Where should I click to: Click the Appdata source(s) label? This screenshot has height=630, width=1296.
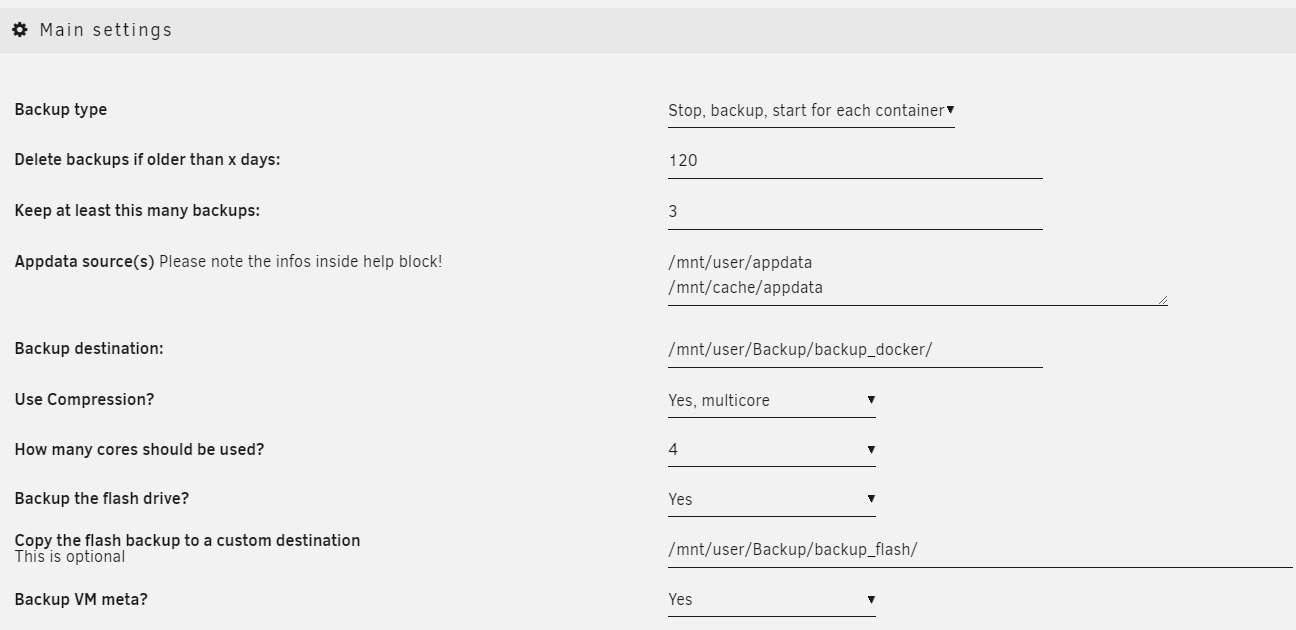84,262
